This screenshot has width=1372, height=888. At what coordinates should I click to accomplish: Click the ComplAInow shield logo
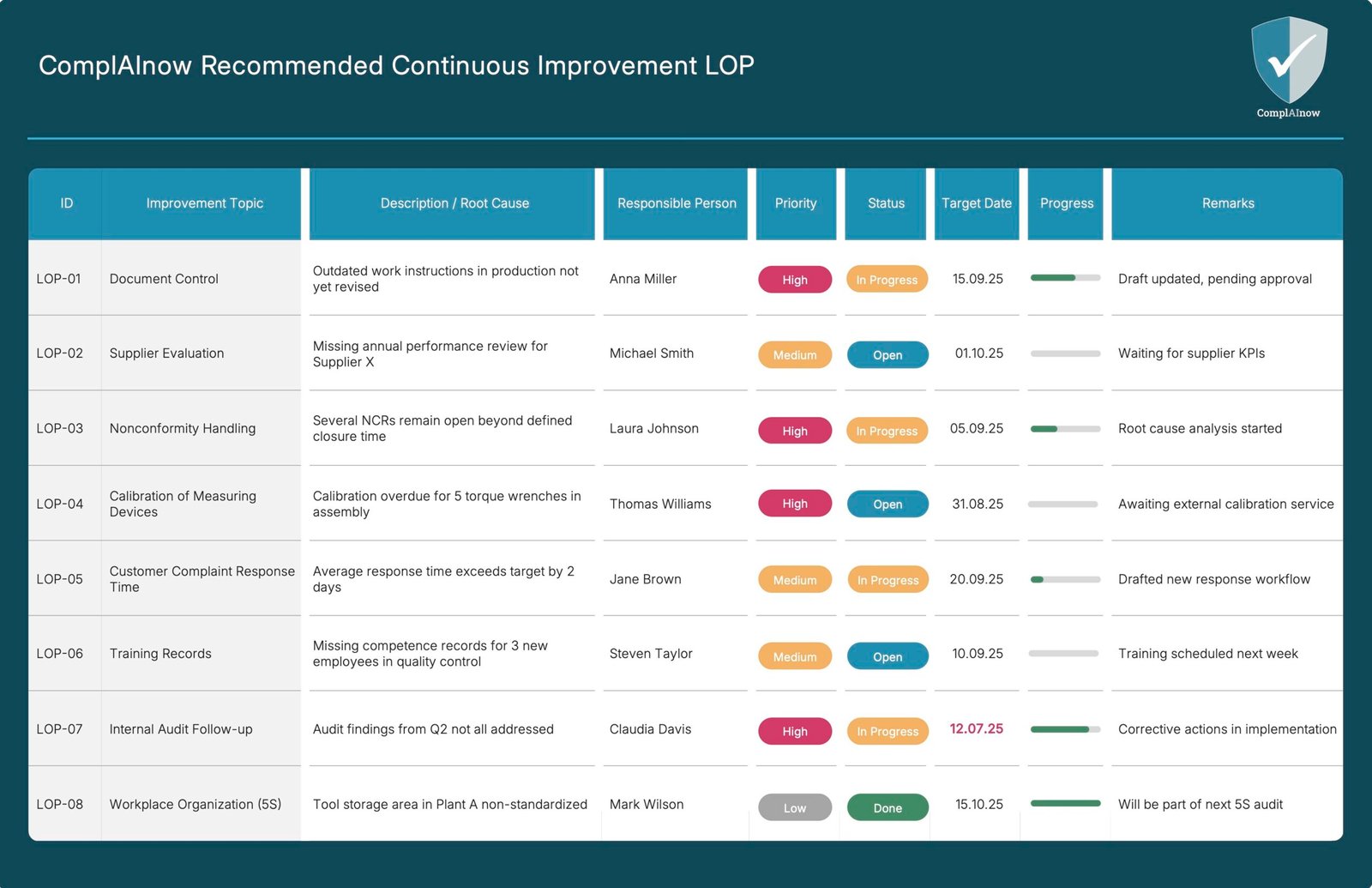pos(1288,60)
